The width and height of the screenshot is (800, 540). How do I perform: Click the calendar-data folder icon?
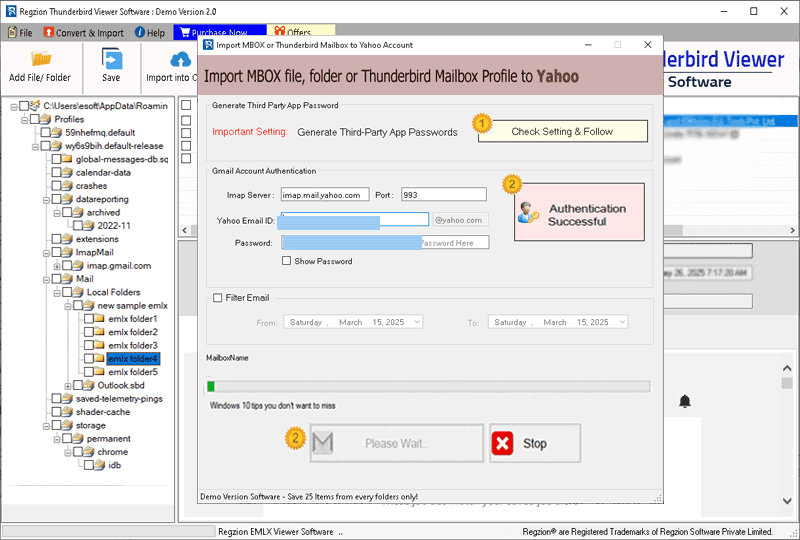point(67,172)
